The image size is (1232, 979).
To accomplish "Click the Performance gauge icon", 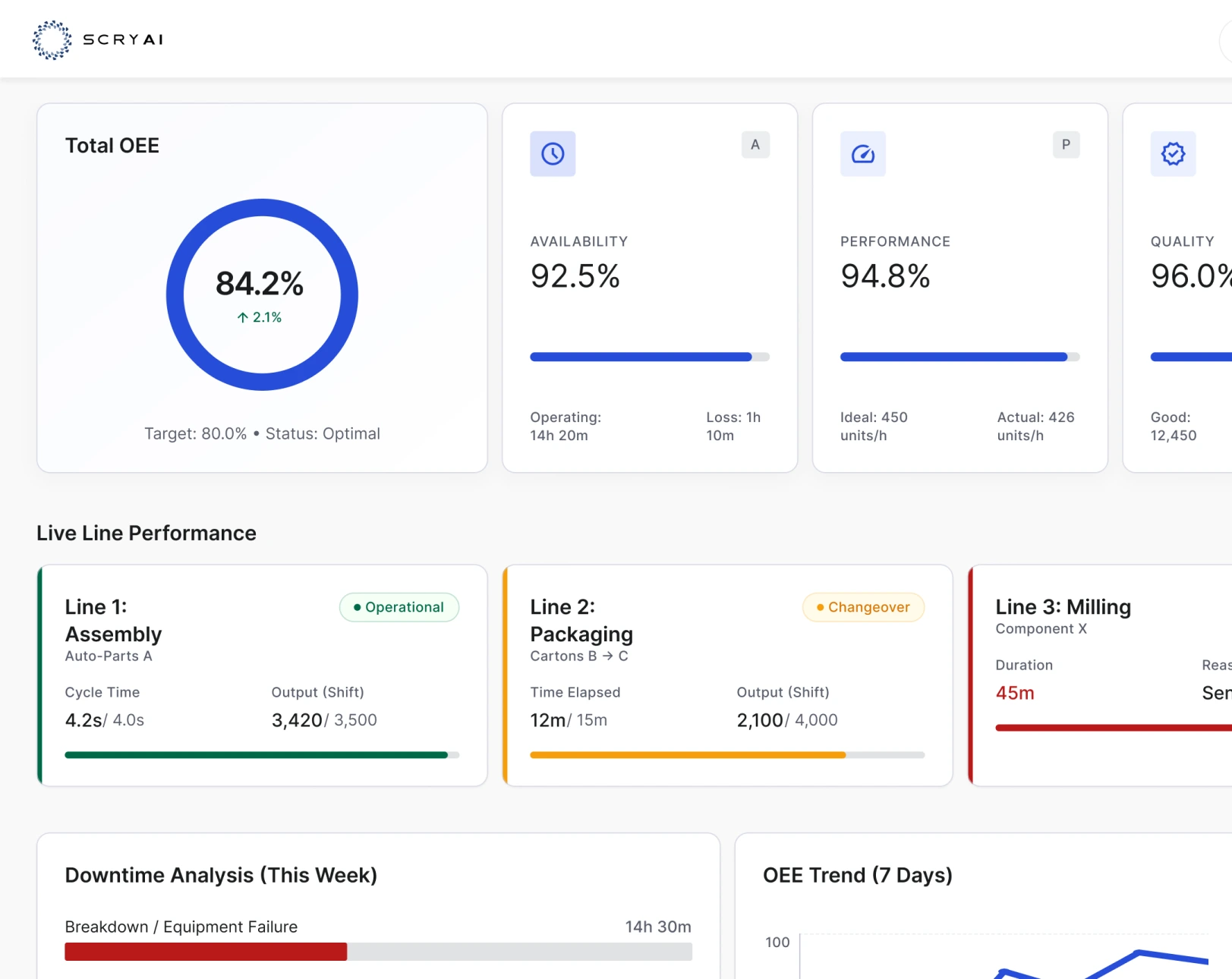I will [x=862, y=154].
